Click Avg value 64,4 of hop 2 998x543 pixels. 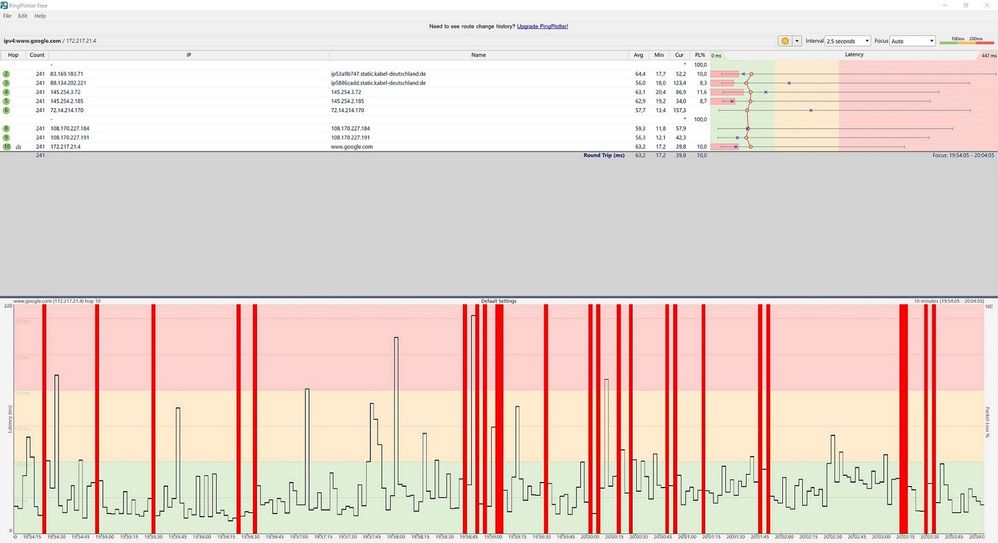tap(640, 74)
